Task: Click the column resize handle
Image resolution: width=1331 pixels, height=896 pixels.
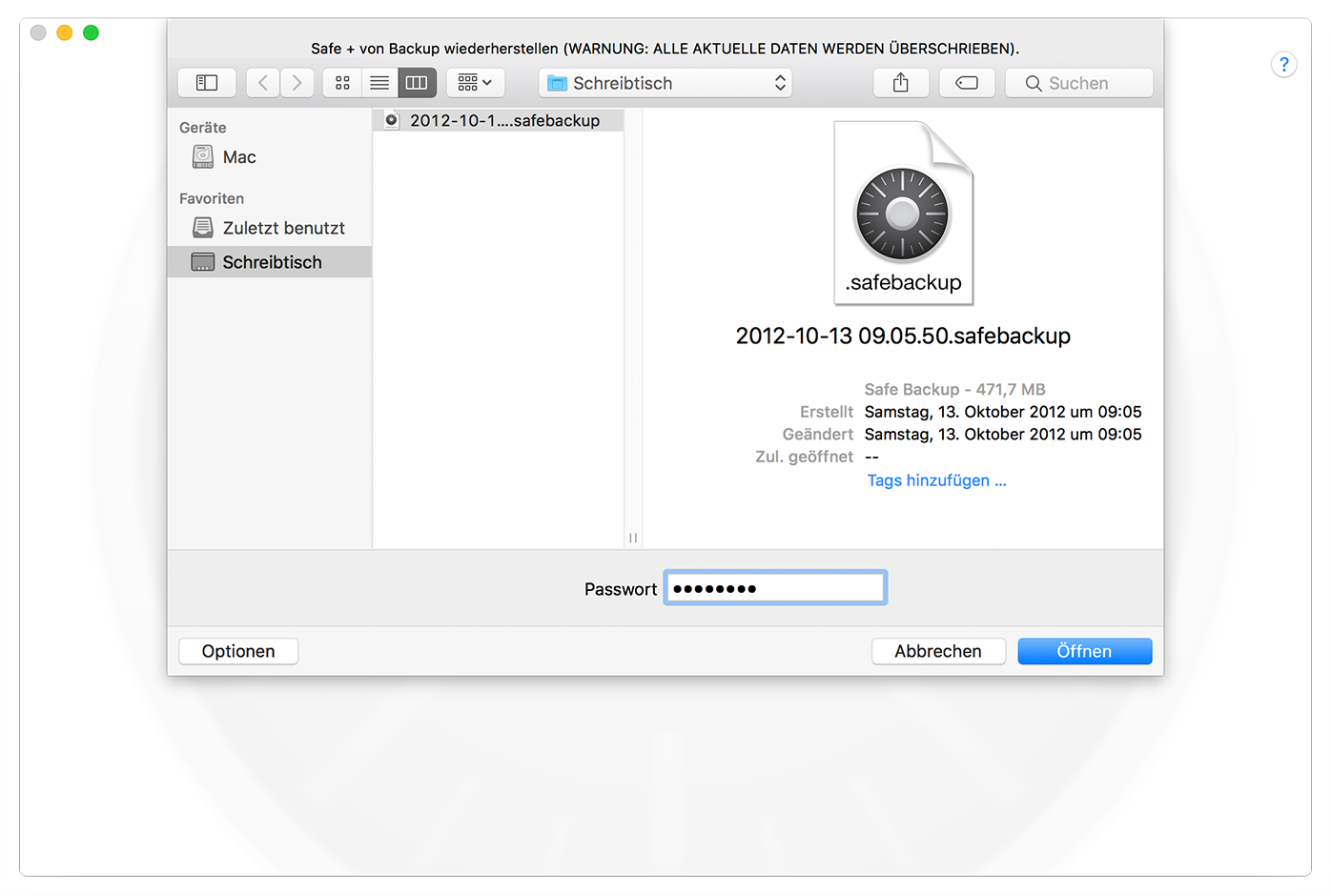Action: (633, 538)
